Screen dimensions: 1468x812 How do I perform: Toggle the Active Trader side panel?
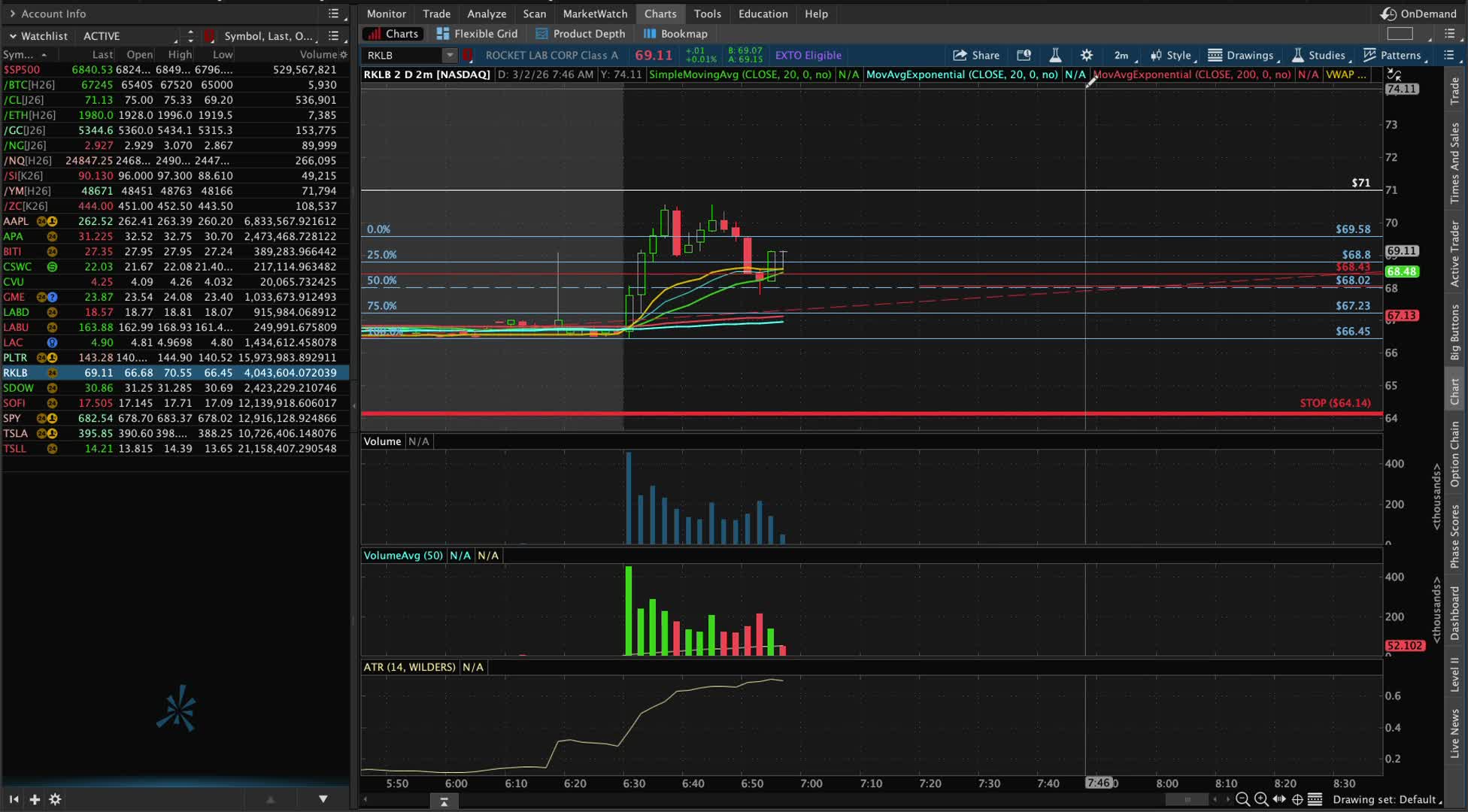click(x=1455, y=253)
